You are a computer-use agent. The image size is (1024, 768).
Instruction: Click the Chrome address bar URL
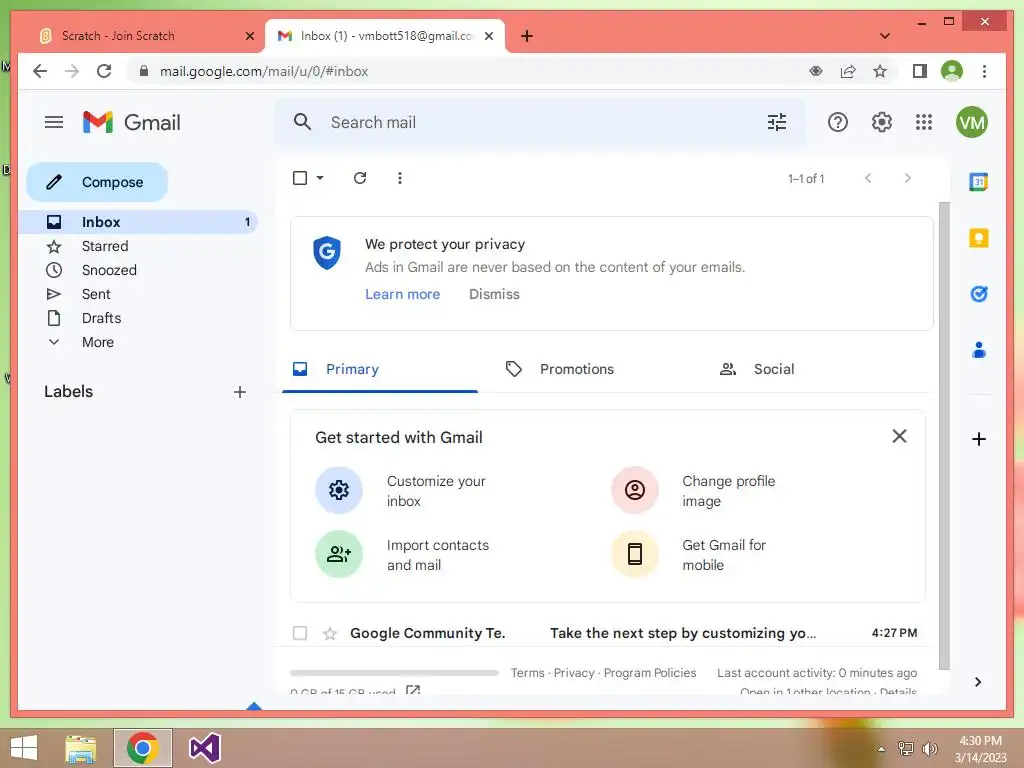[264, 71]
